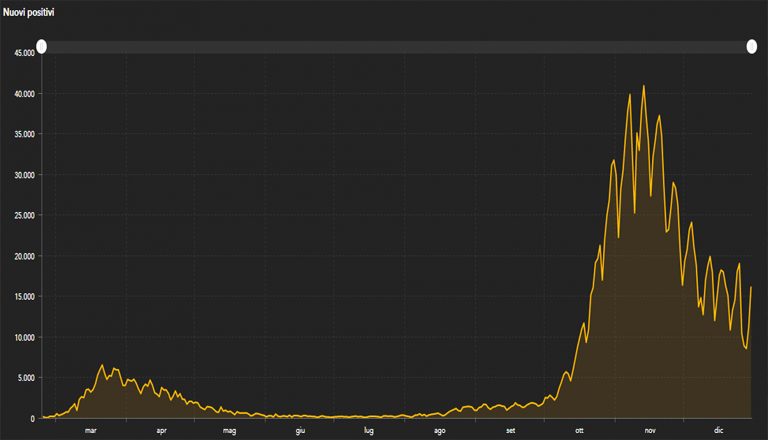Click the 45.000 y-axis label
The height and width of the screenshot is (440, 768).
[x=24, y=53]
